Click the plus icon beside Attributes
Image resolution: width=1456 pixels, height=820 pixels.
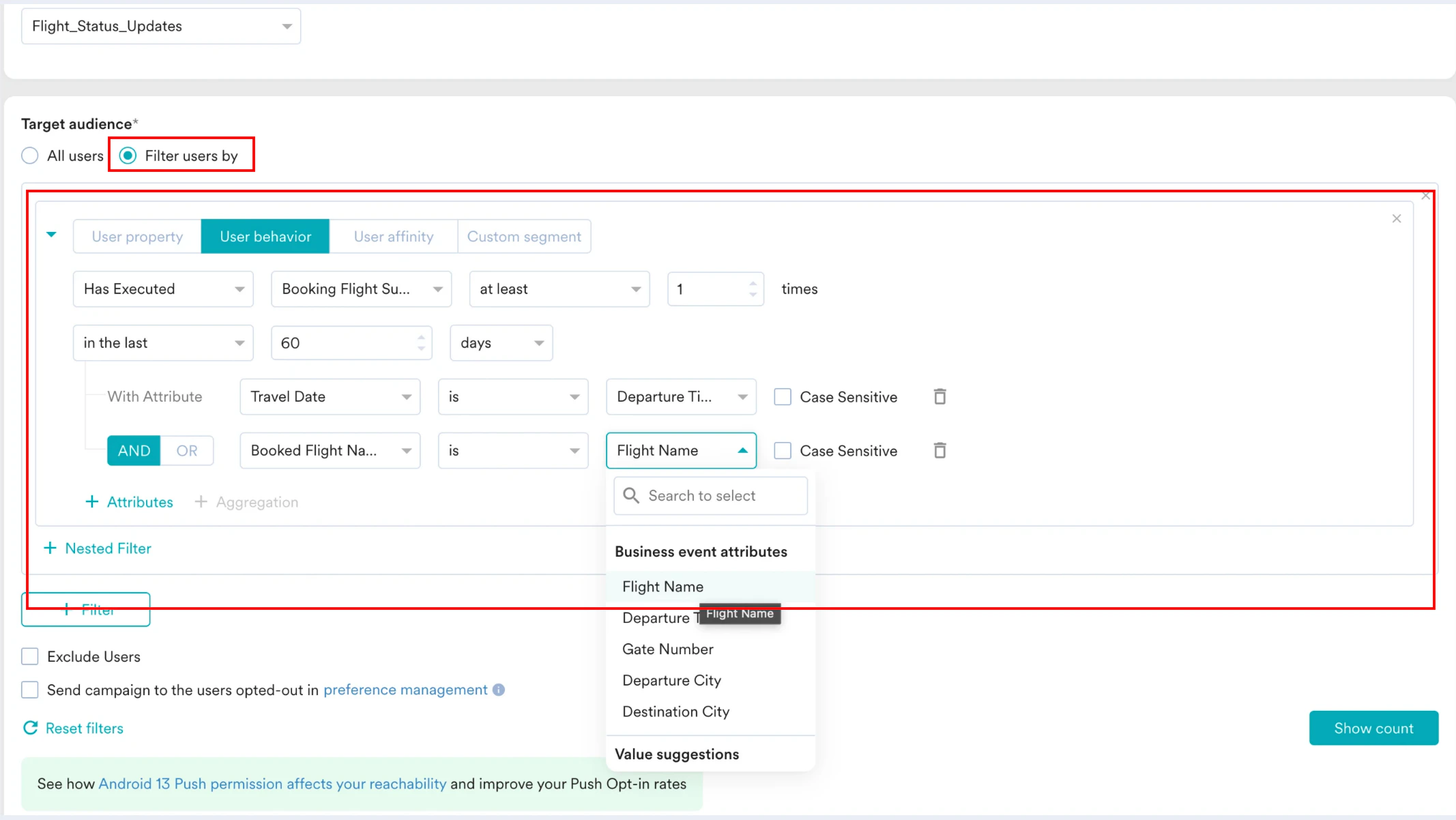91,502
